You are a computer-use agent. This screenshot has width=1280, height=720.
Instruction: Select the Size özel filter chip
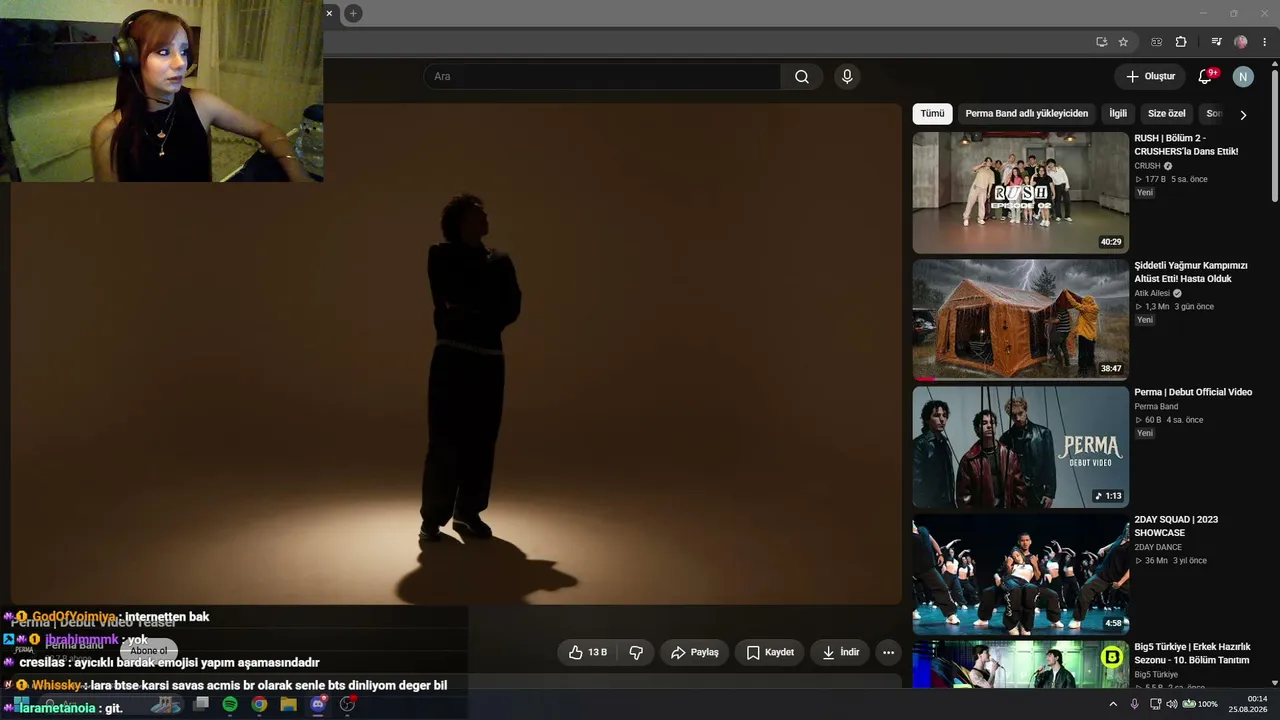click(x=1166, y=114)
